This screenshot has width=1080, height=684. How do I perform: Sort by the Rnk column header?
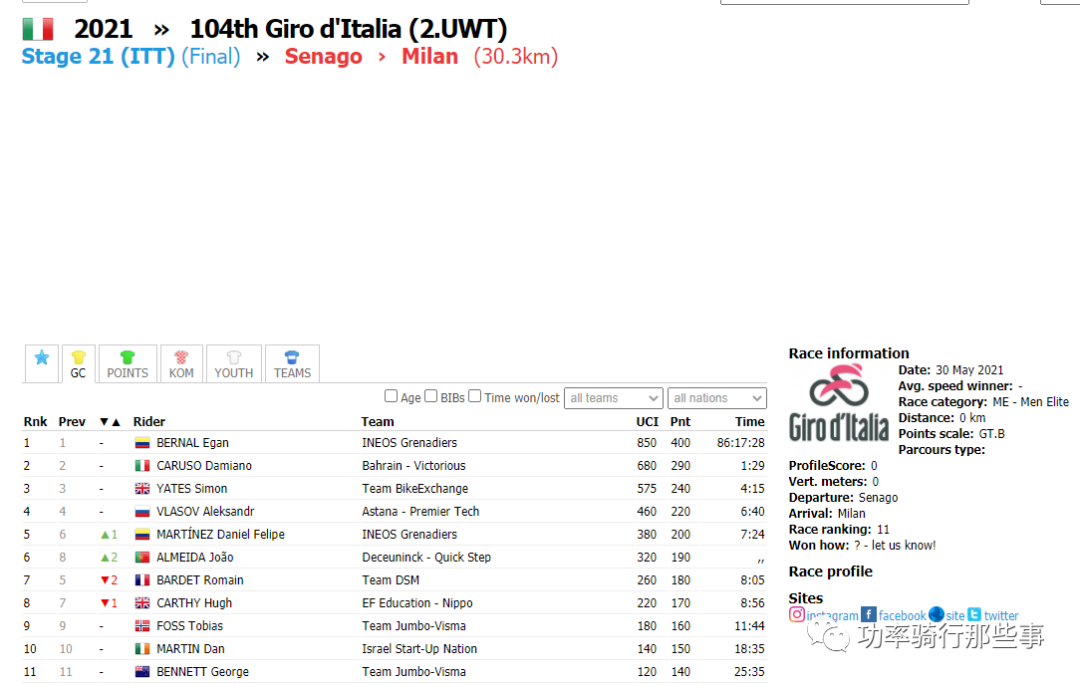(35, 422)
